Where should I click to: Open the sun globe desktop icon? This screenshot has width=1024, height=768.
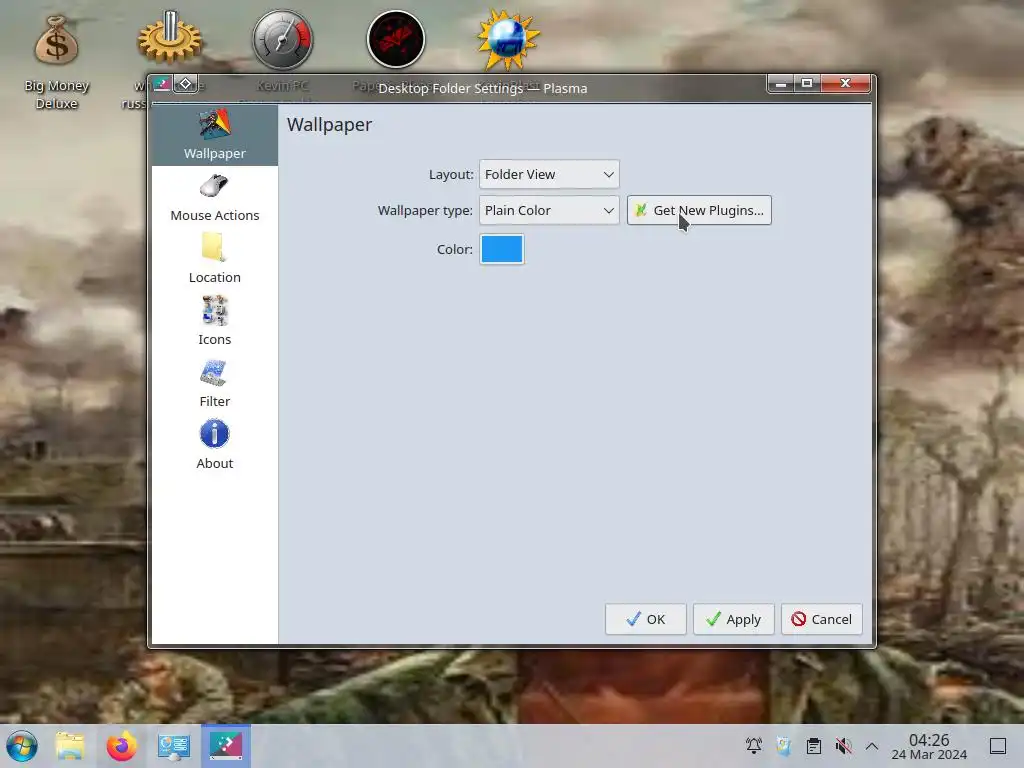[508, 39]
